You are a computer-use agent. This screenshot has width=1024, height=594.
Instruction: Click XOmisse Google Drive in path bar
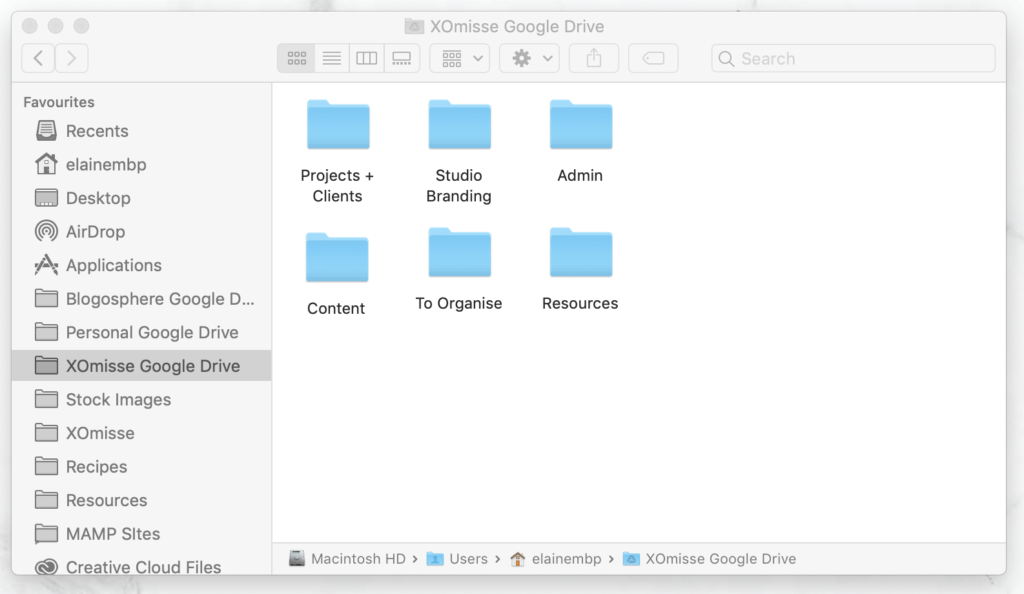pyautogui.click(x=709, y=559)
